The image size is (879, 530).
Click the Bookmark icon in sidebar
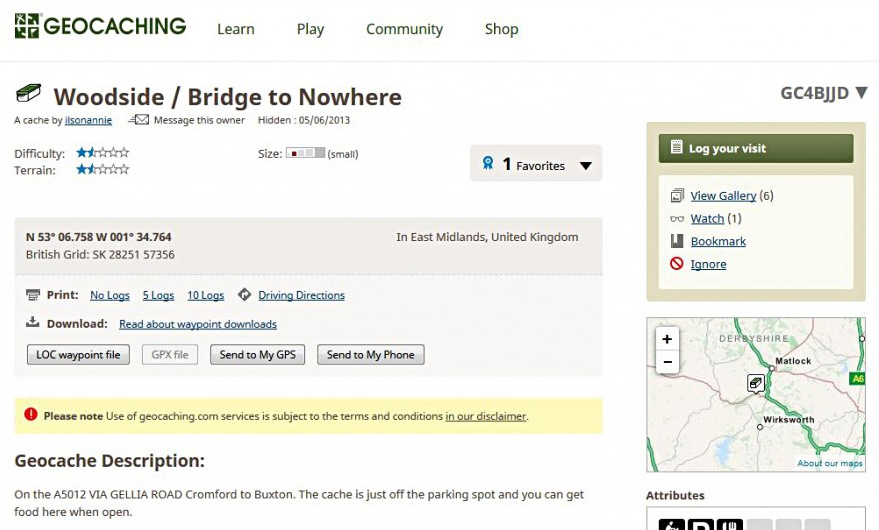point(677,242)
